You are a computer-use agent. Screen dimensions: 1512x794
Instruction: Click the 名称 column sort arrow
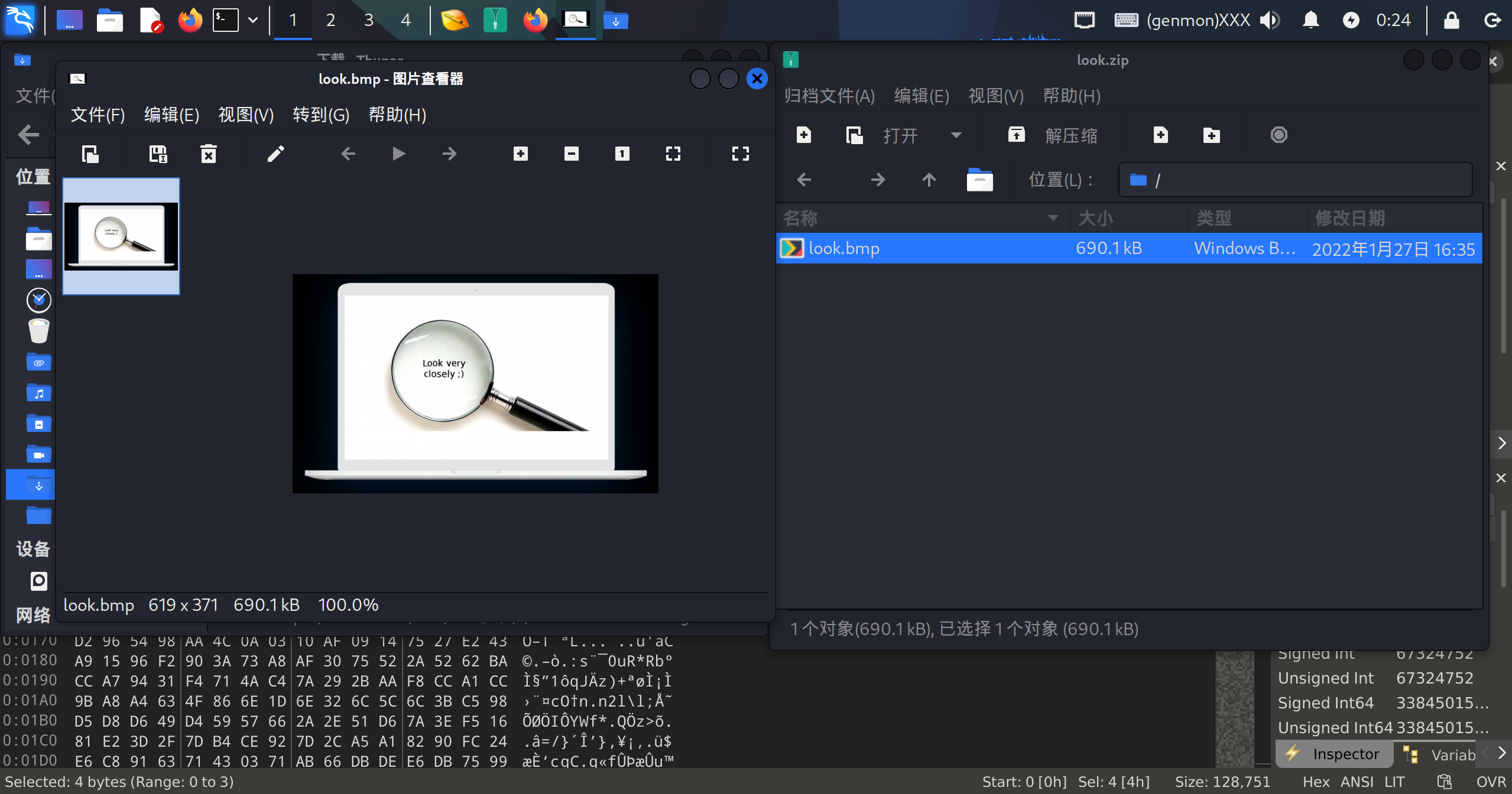coord(1053,218)
